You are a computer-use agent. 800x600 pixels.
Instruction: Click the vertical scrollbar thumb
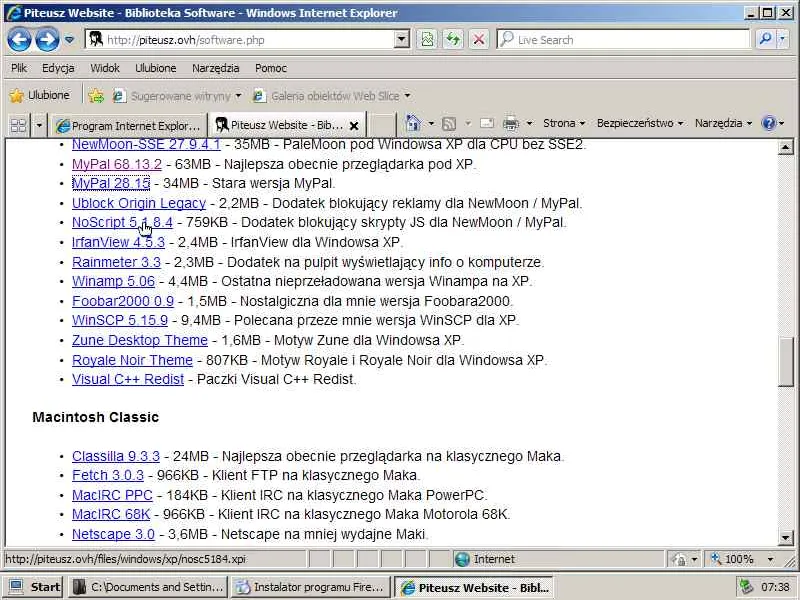[786, 362]
